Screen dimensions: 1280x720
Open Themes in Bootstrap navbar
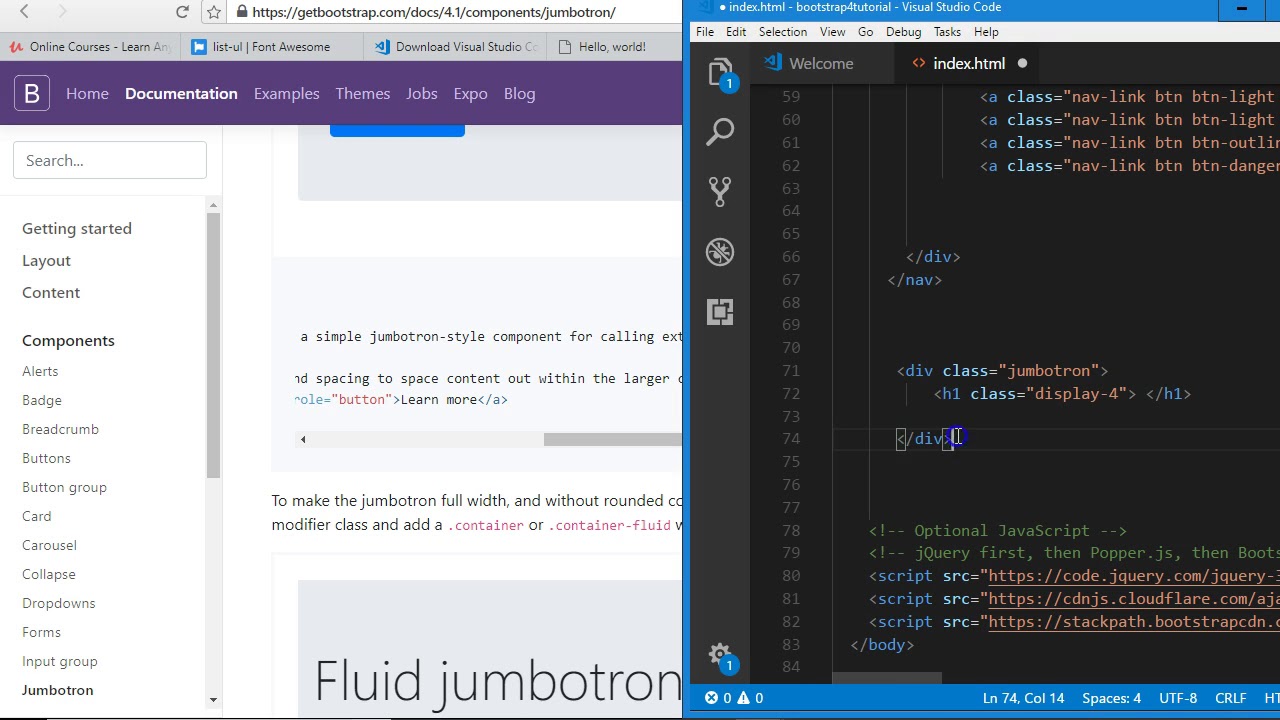[362, 93]
